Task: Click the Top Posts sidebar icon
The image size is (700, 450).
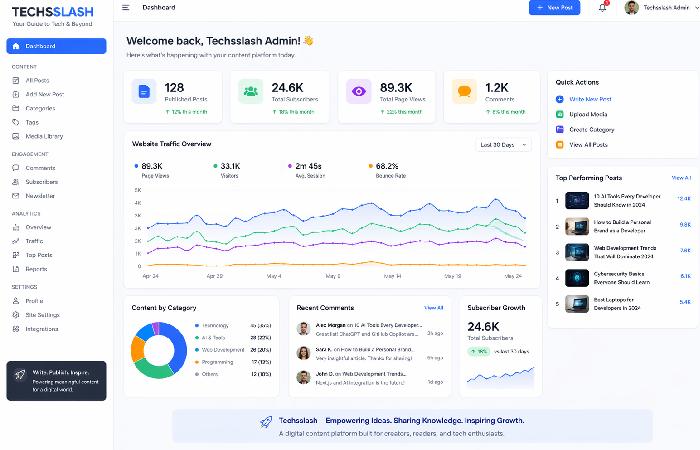Action: (16, 255)
